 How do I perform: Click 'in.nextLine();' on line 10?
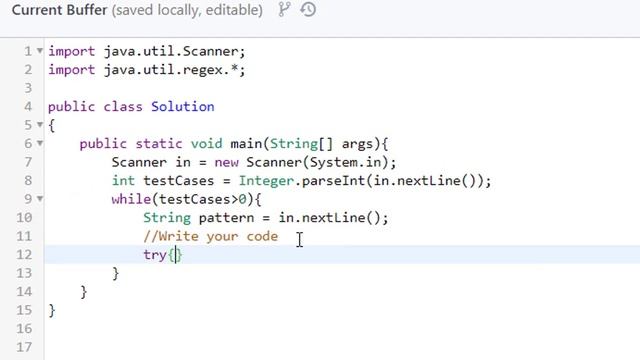[x=333, y=218]
